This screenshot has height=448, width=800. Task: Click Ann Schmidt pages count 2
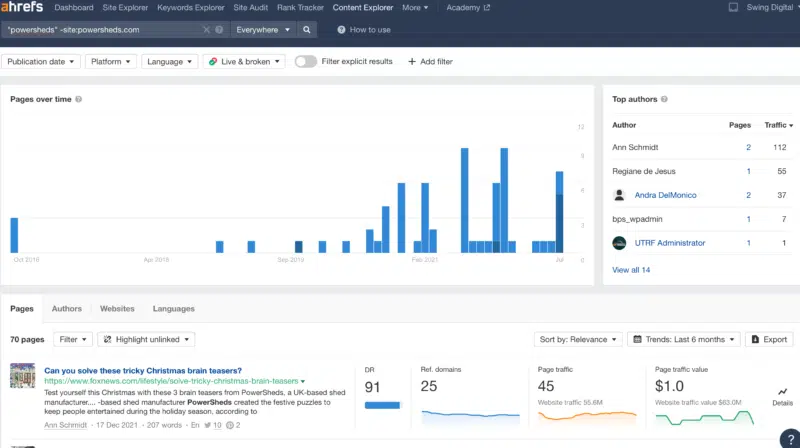tap(748, 147)
